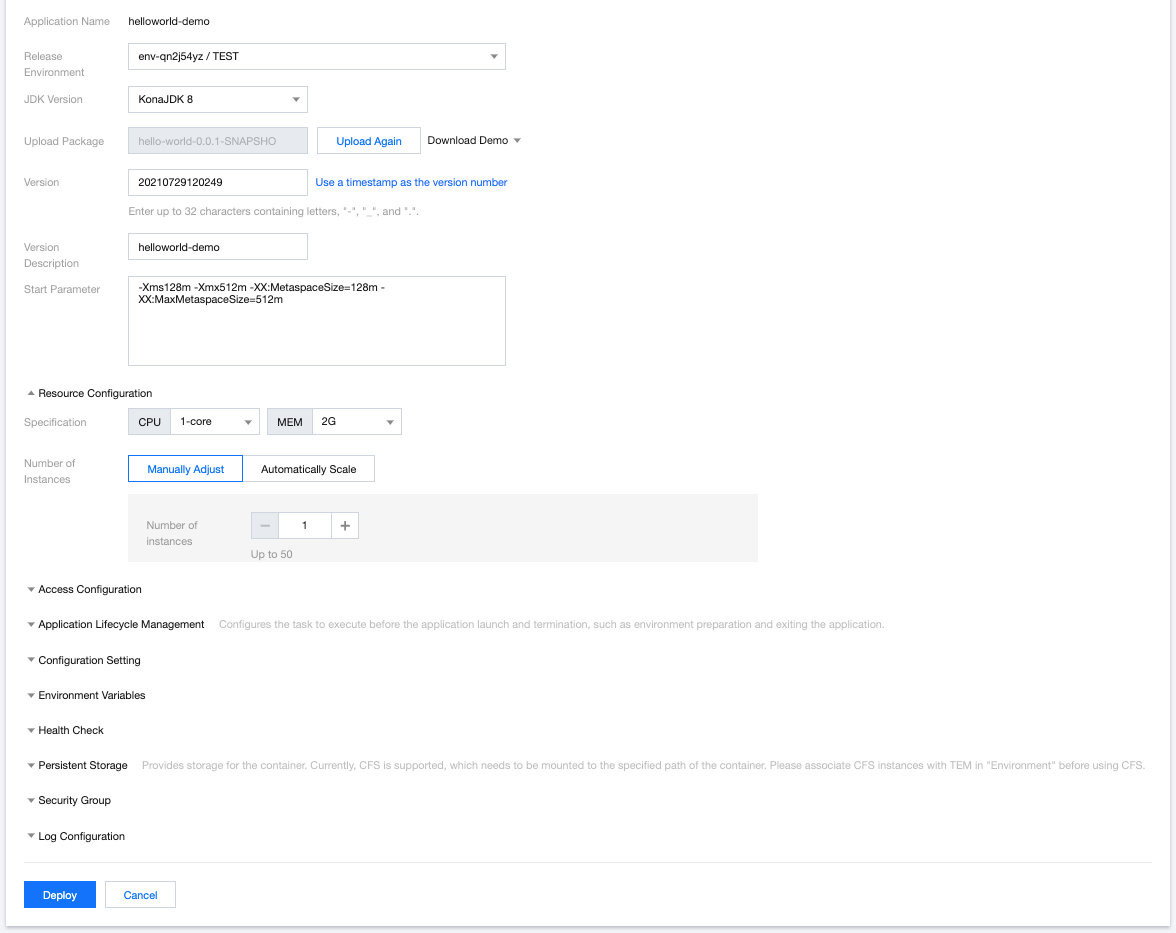The width and height of the screenshot is (1176, 933).
Task: Click the number of instances value field
Action: tap(304, 526)
